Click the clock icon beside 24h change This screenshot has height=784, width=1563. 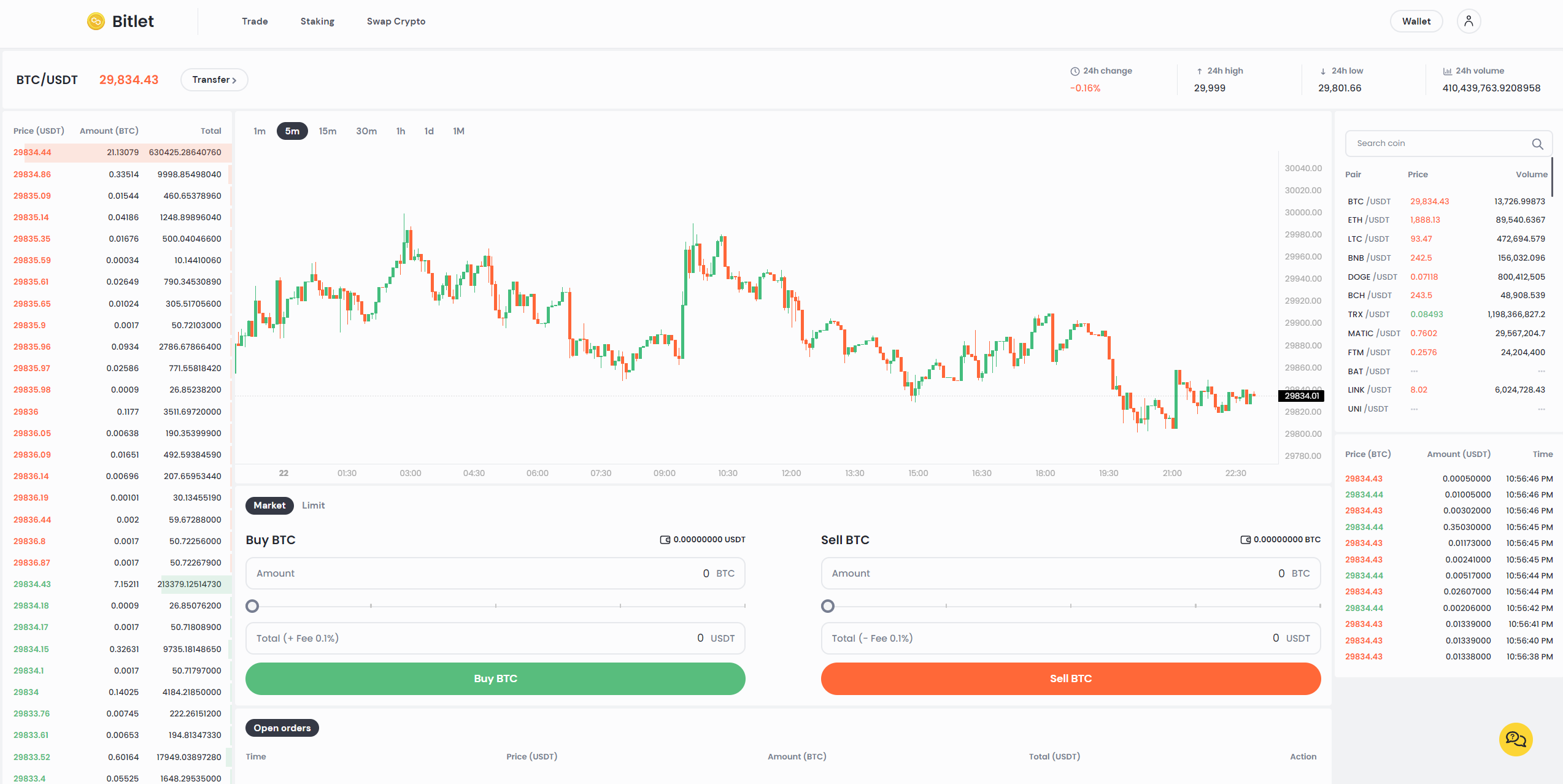[1075, 71]
